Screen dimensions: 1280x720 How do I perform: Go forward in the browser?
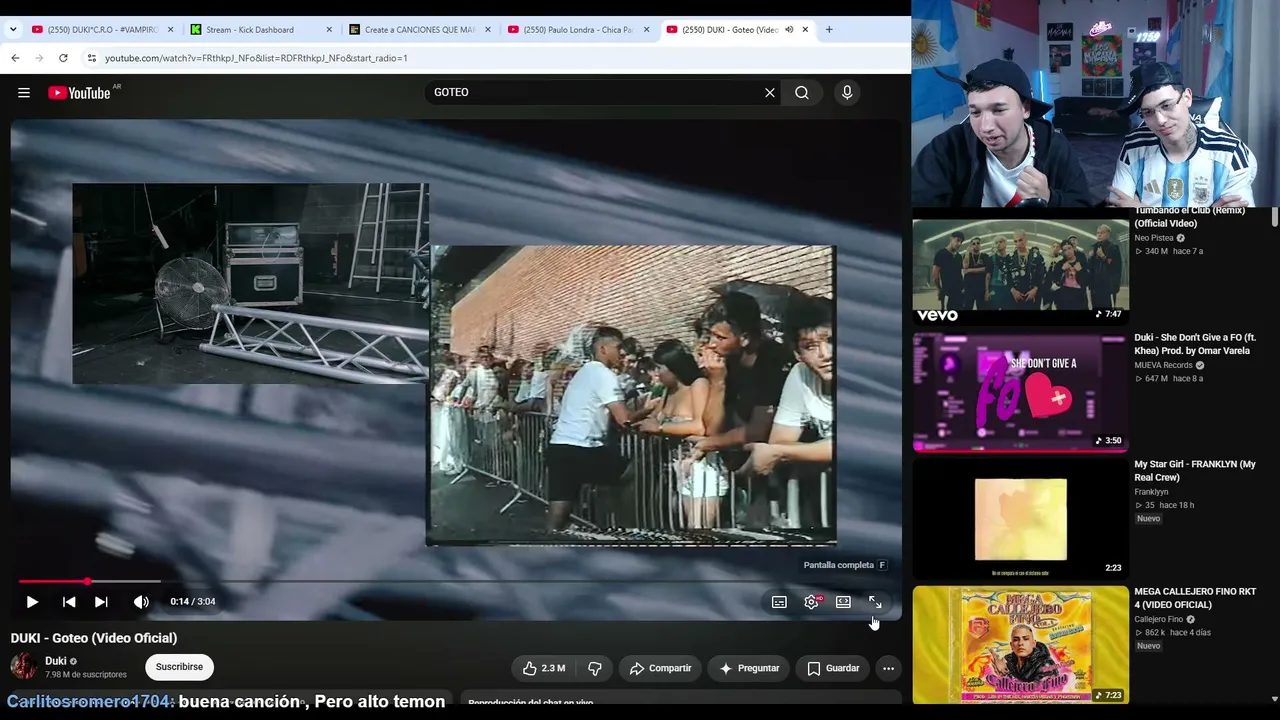pos(39,58)
